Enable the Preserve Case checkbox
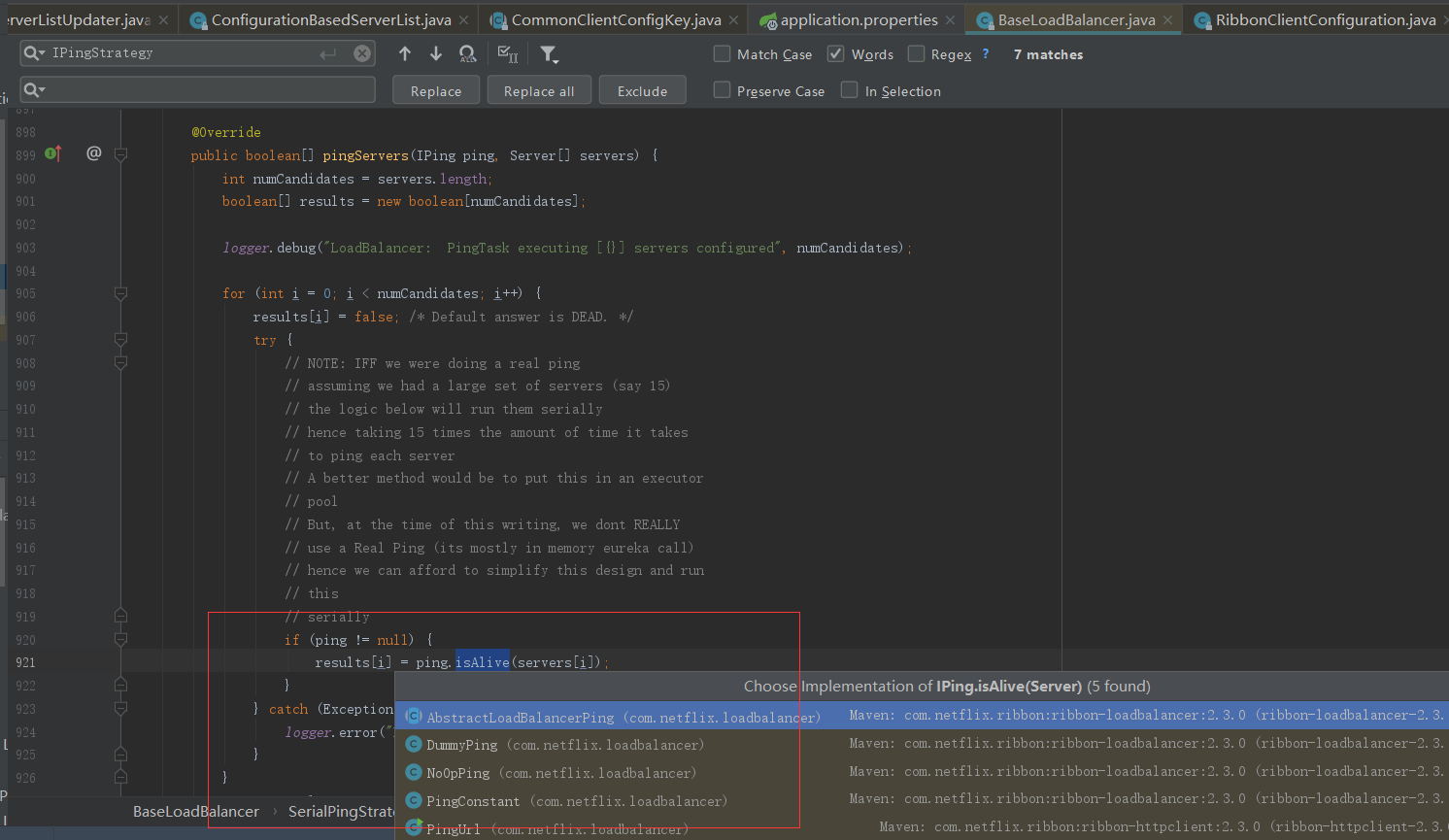This screenshot has width=1449, height=840. [722, 89]
